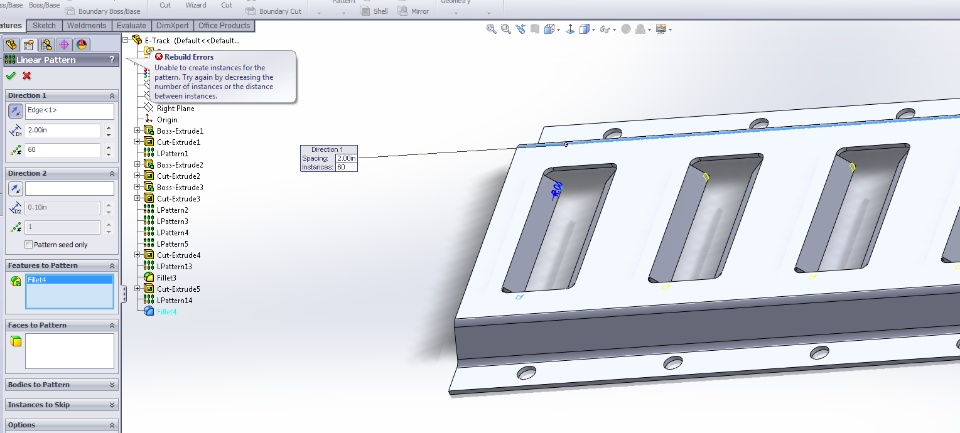Click Direction 1 instances field 60
Viewport: 960px width, 433px height.
[x=62, y=150]
